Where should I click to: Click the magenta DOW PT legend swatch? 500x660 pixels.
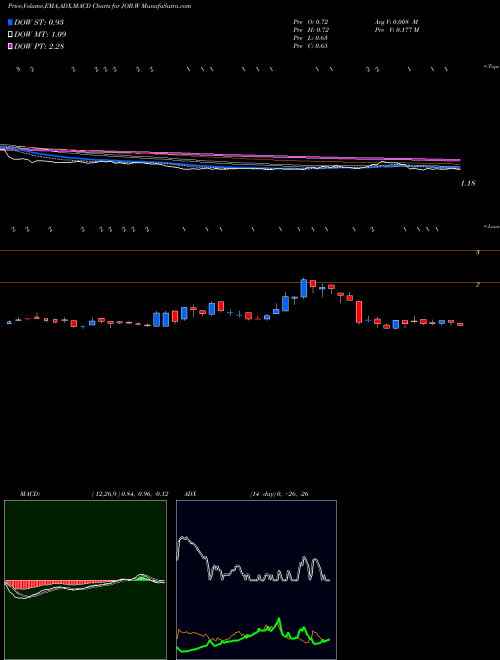10,46
